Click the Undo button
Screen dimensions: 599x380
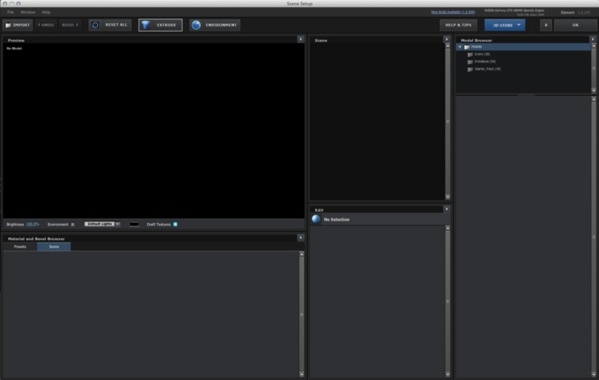click(46, 25)
